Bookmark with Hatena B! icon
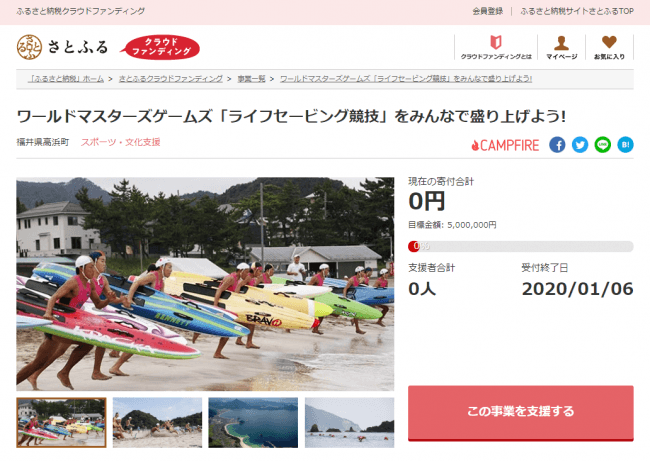Image resolution: width=650 pixels, height=461 pixels. [x=626, y=145]
